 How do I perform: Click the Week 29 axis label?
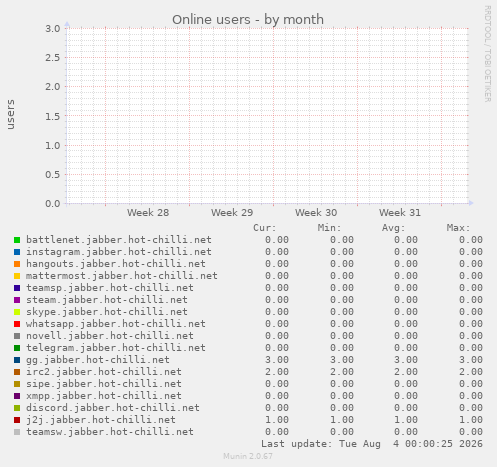pyautogui.click(x=232, y=213)
